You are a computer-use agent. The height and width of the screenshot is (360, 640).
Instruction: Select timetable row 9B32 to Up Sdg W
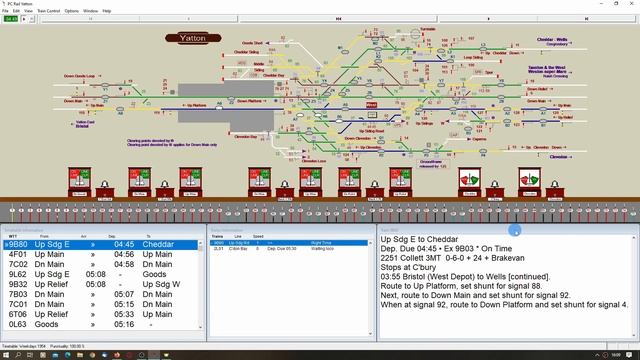[x=100, y=284]
